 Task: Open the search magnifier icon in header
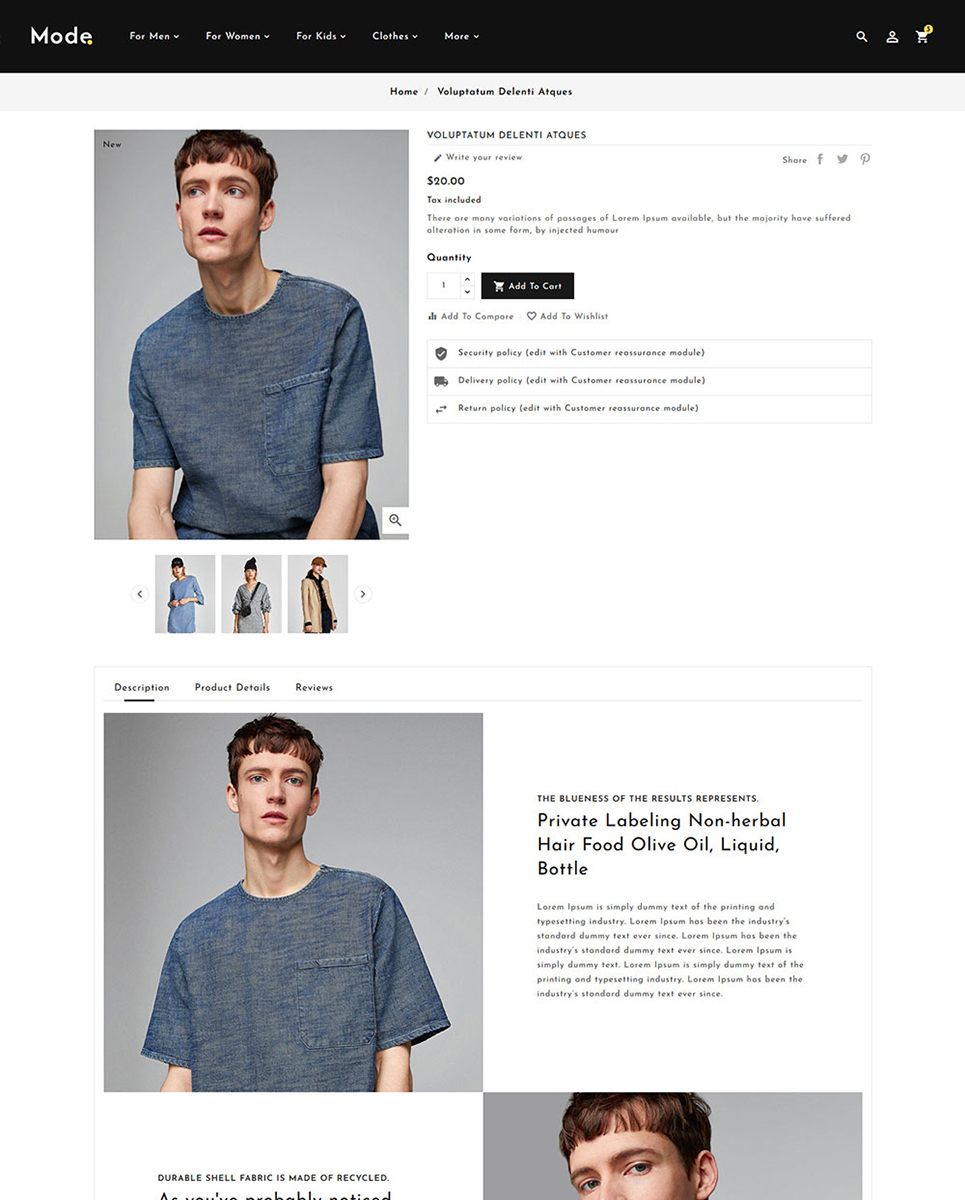point(862,36)
